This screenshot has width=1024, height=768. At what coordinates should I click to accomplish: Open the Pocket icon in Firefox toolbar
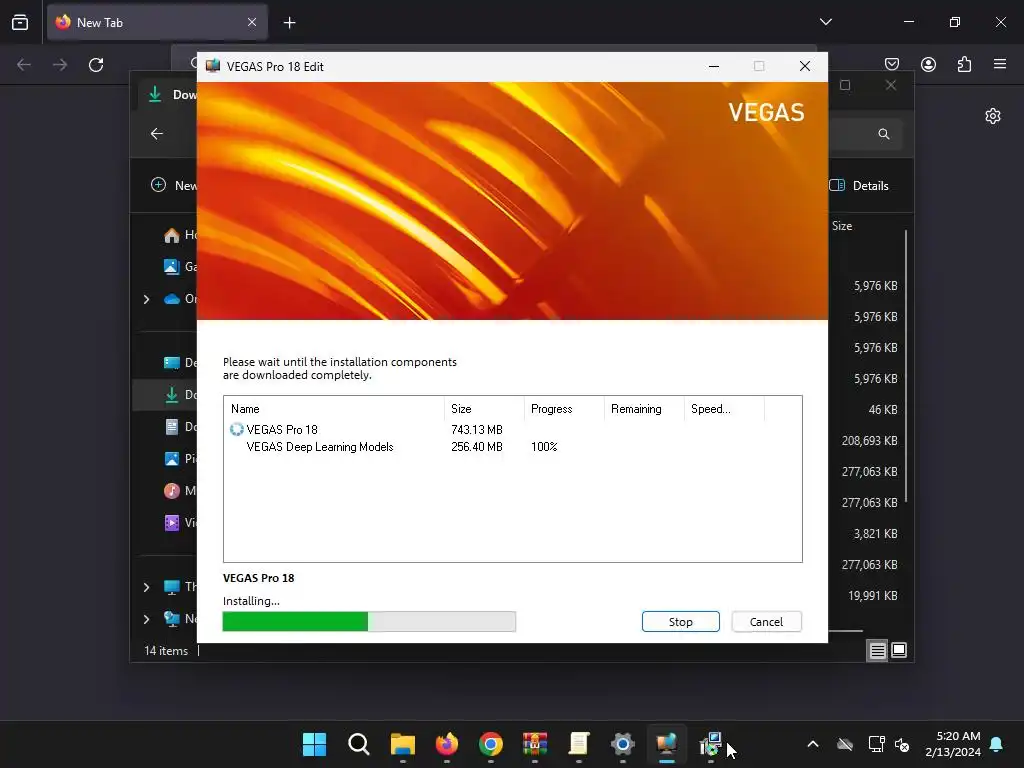892,64
